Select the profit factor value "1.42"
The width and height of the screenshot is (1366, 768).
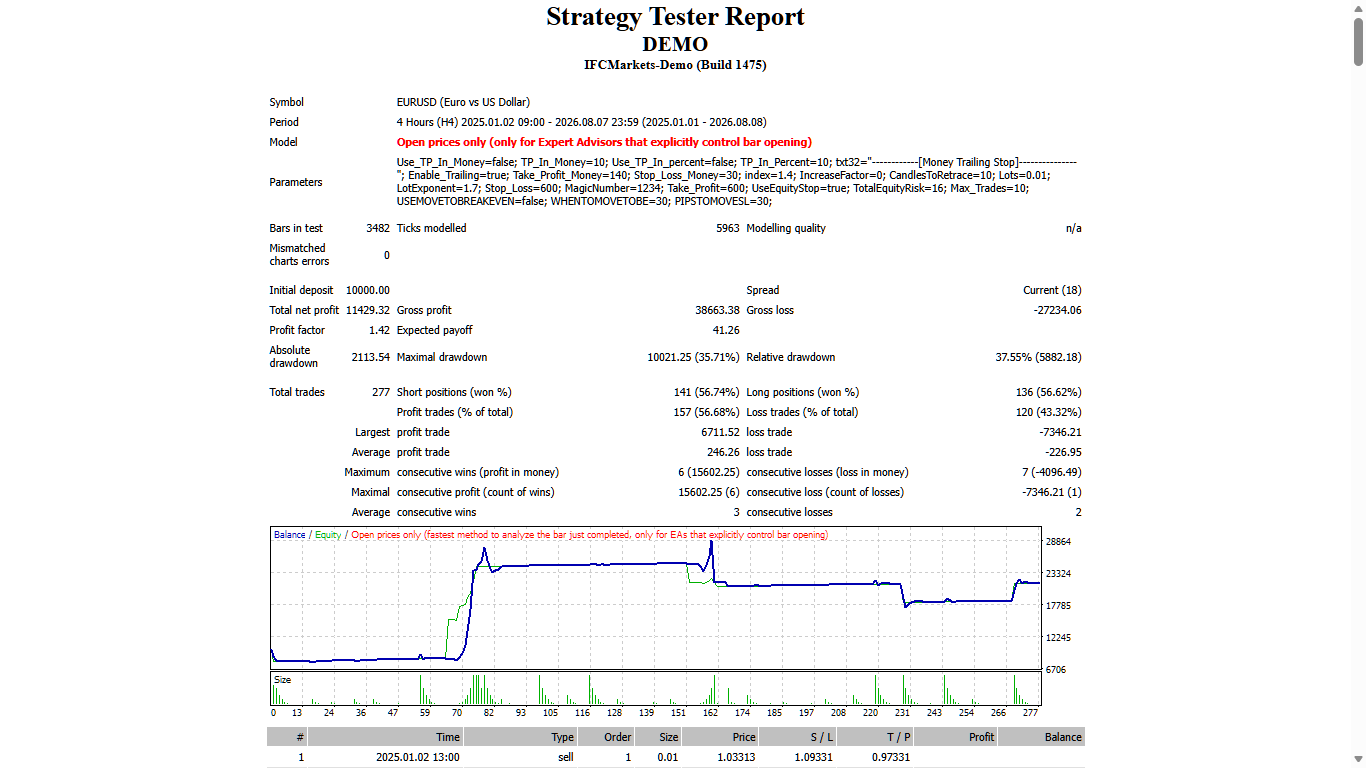point(380,330)
